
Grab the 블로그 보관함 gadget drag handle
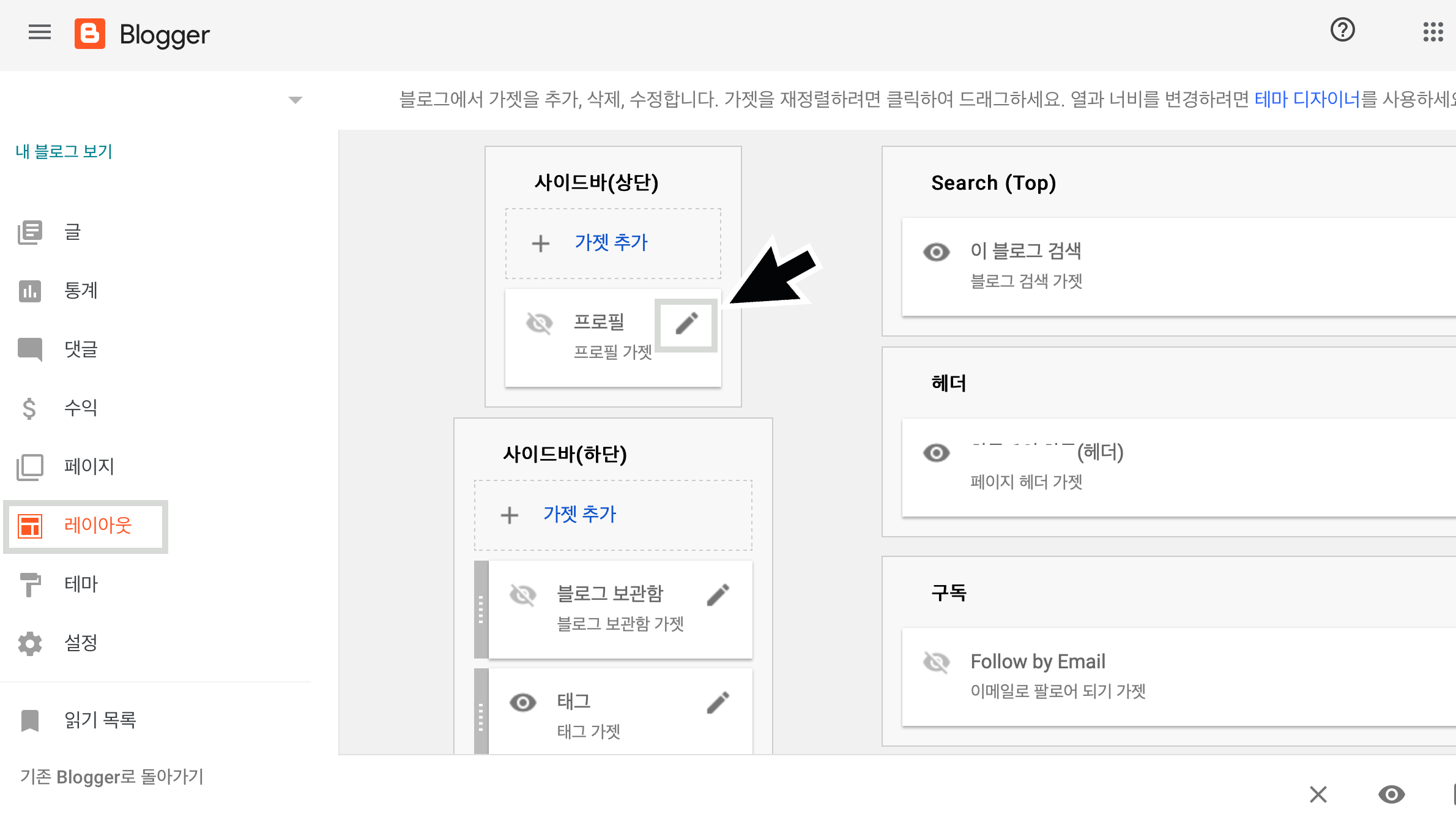coord(481,610)
